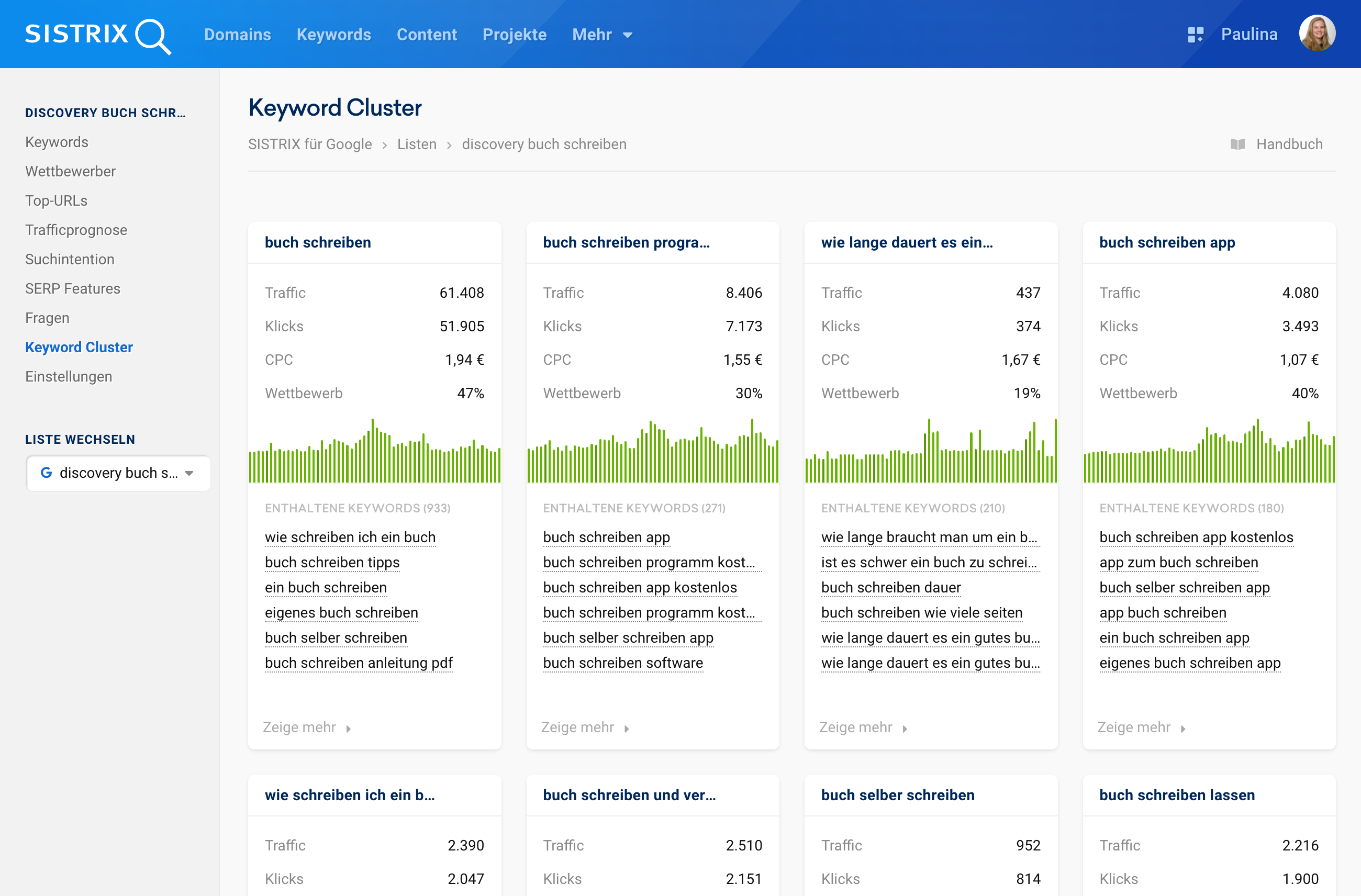Open the 'buch schreiben app' cluster title
This screenshot has height=896, width=1361.
1167,242
